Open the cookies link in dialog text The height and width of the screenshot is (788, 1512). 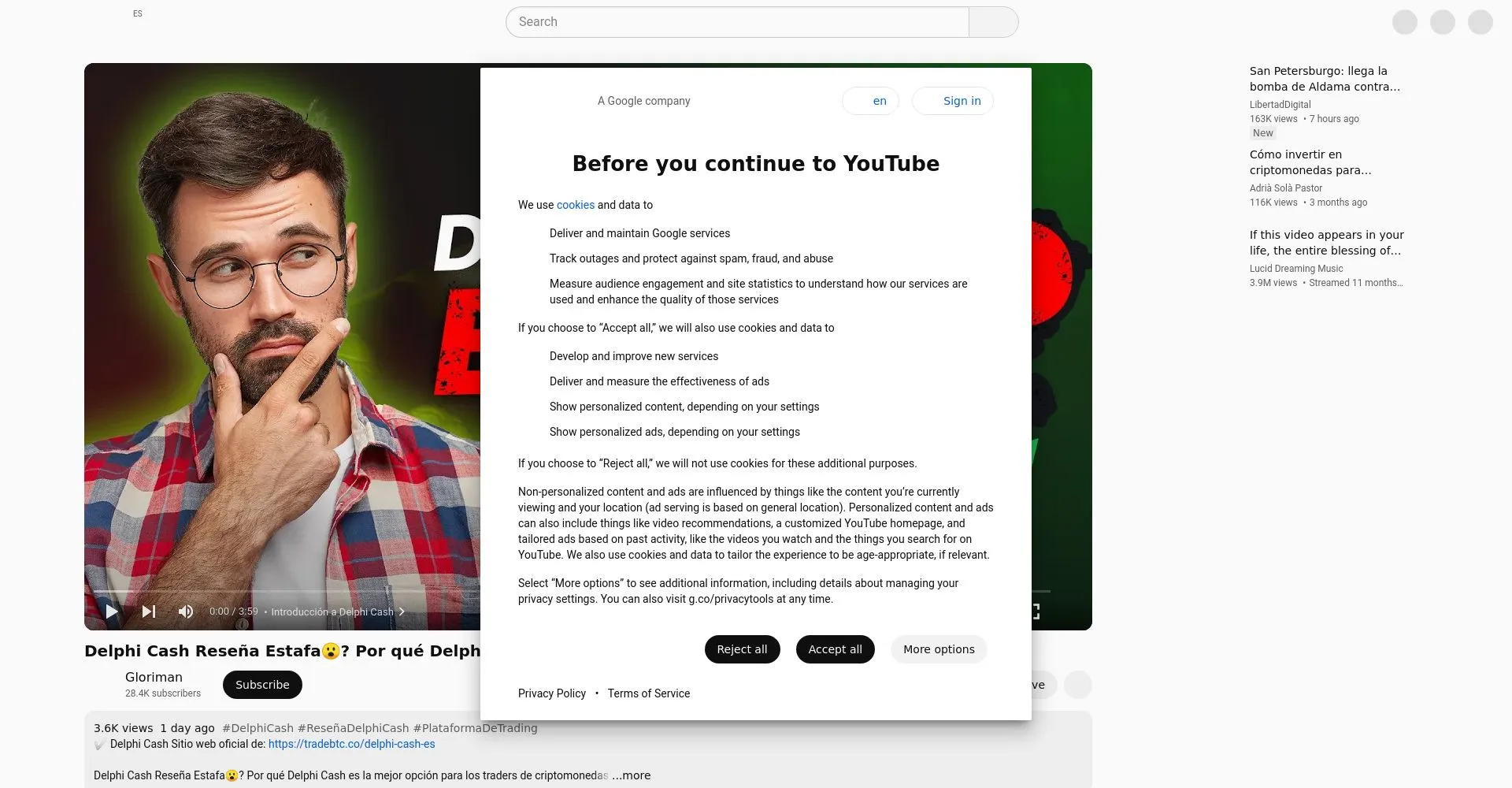click(x=576, y=205)
